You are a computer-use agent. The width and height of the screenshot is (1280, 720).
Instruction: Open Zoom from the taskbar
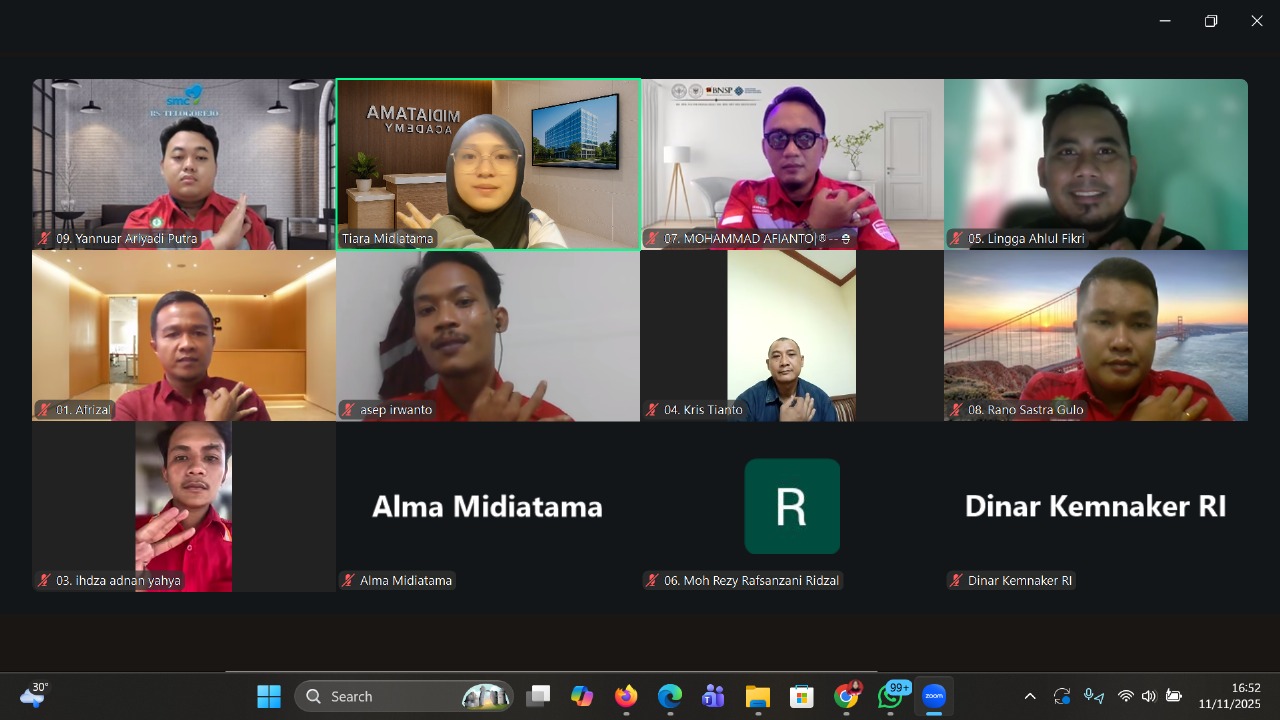tap(933, 696)
